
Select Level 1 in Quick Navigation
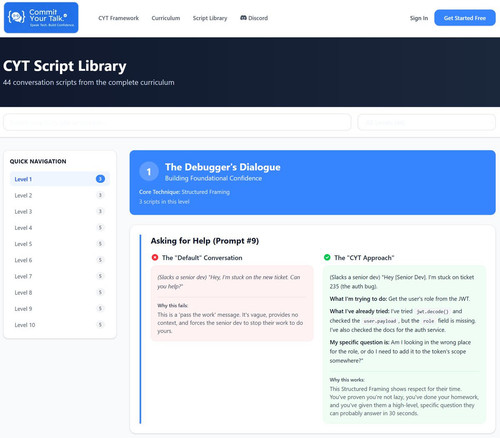coord(60,179)
